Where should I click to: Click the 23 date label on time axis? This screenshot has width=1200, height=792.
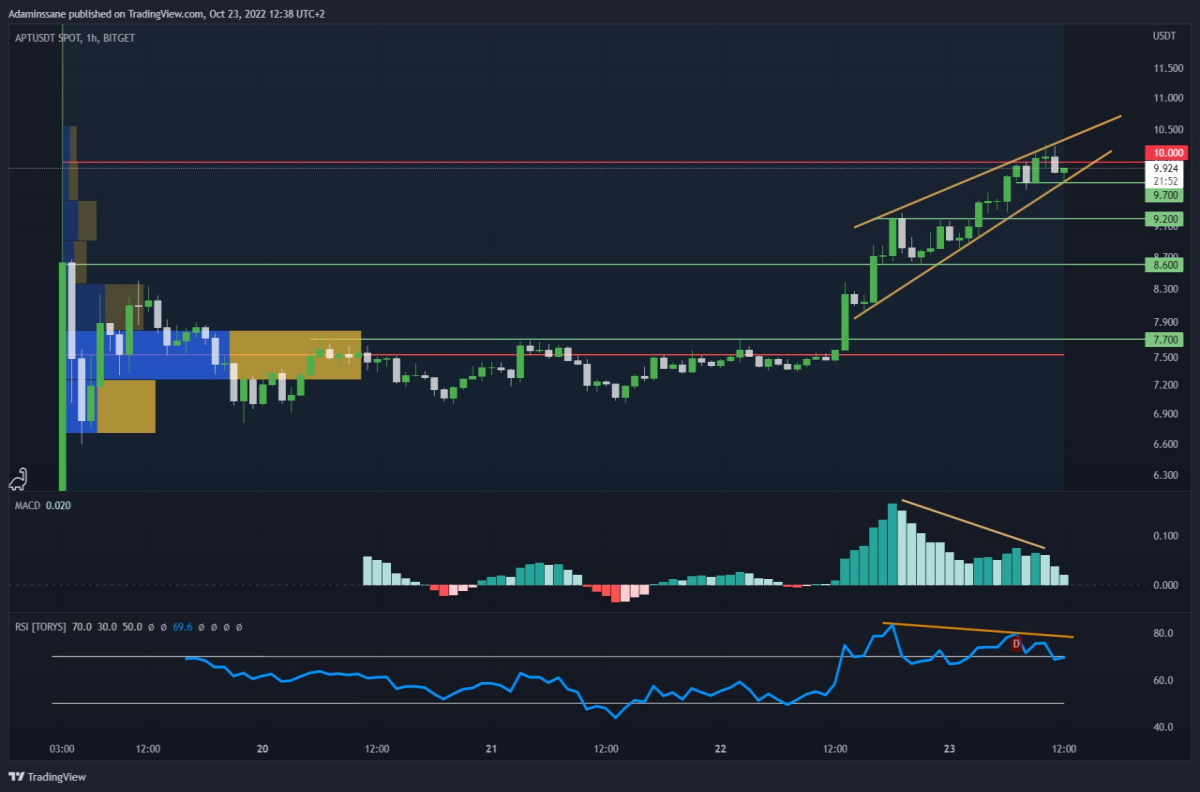949,748
